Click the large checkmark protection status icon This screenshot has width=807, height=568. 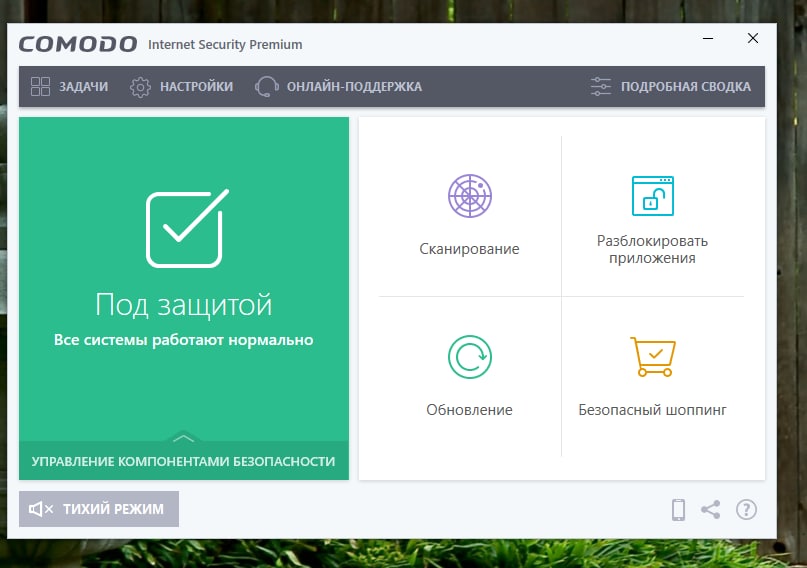point(187,228)
